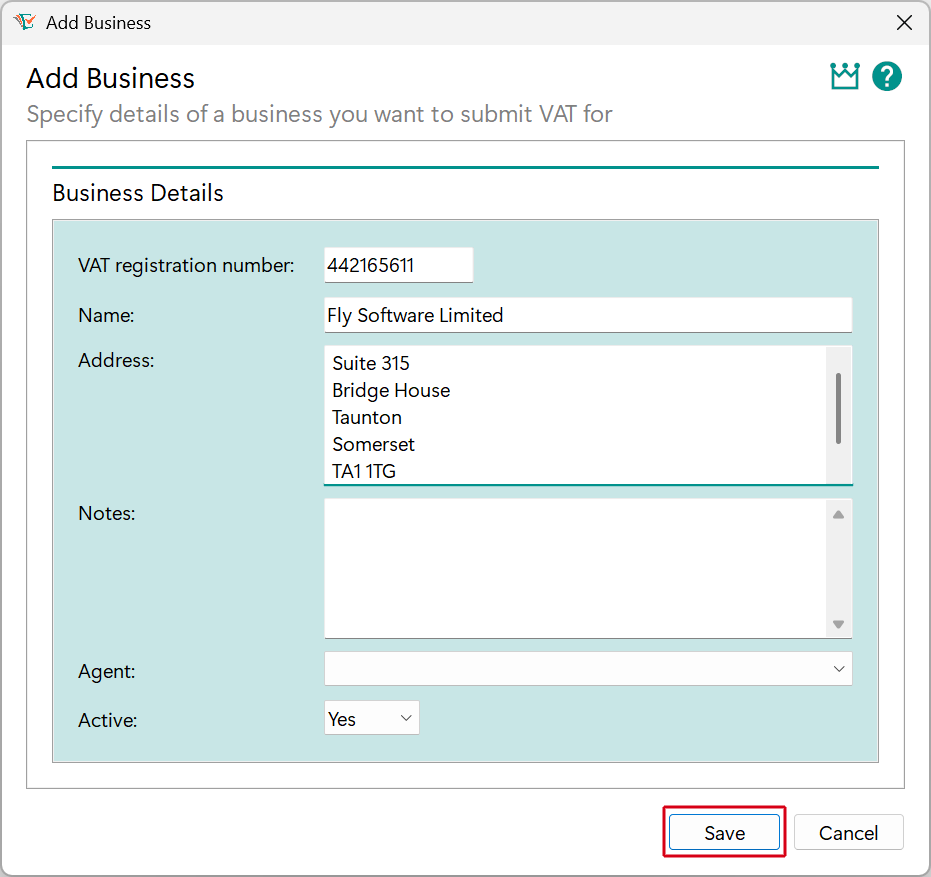
Task: Open the Active selector's chevron arrow
Action: point(405,717)
